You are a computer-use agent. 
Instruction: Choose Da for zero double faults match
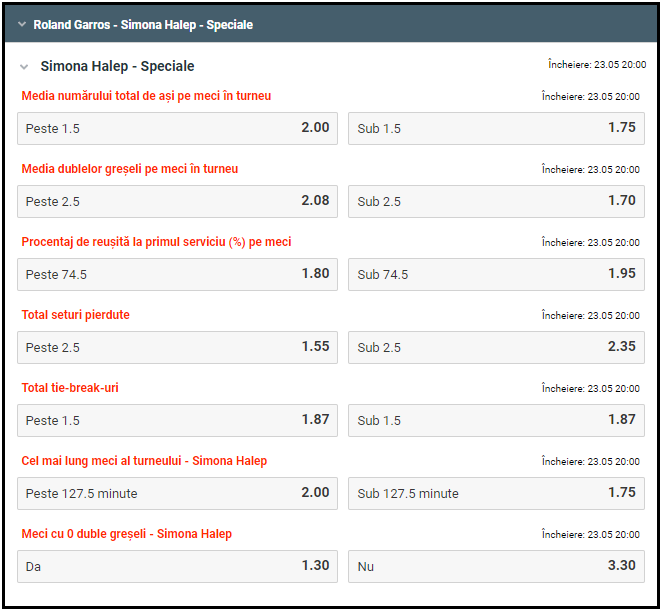click(177, 566)
